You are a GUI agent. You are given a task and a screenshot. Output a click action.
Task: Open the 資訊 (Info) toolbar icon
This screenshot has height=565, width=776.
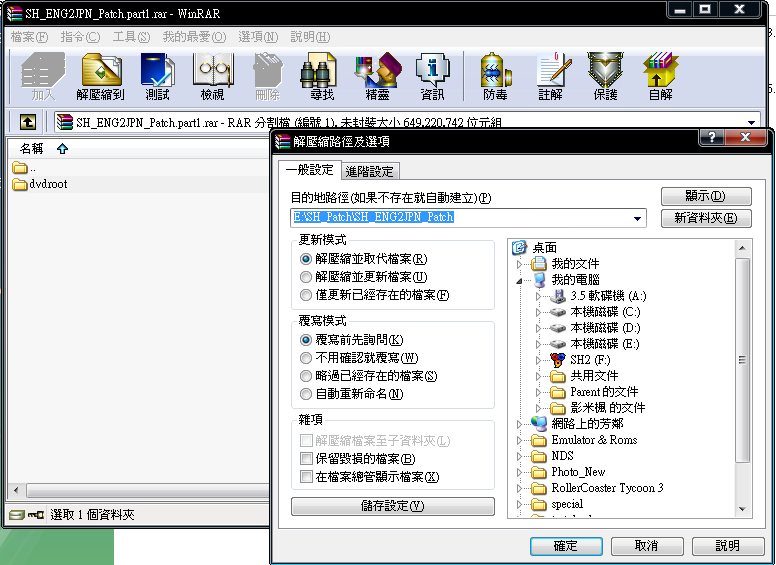tap(433, 76)
